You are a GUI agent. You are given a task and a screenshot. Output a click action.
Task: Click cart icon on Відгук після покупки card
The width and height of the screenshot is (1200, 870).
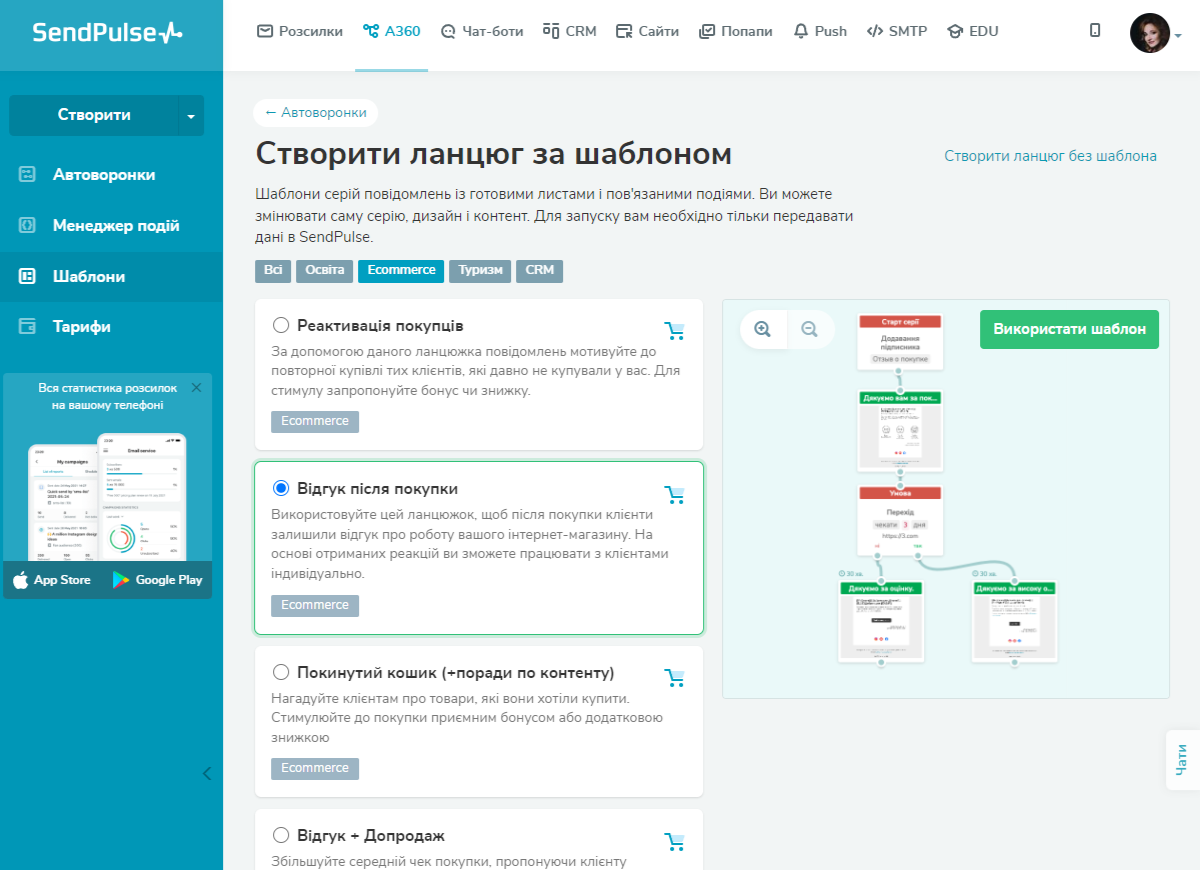675,494
